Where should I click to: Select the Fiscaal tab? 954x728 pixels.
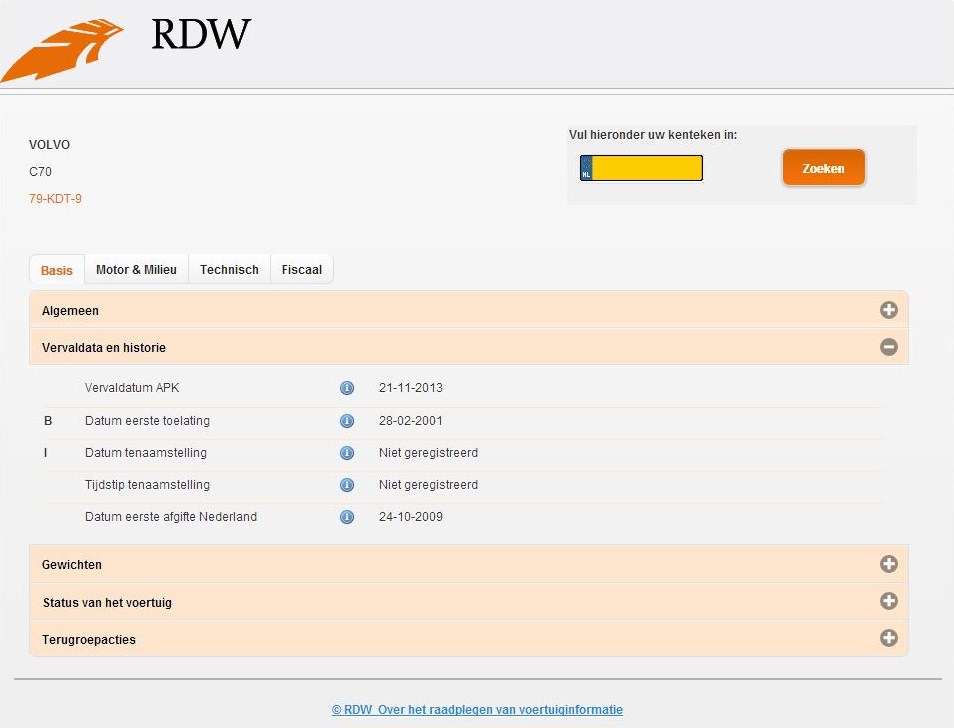(x=302, y=270)
